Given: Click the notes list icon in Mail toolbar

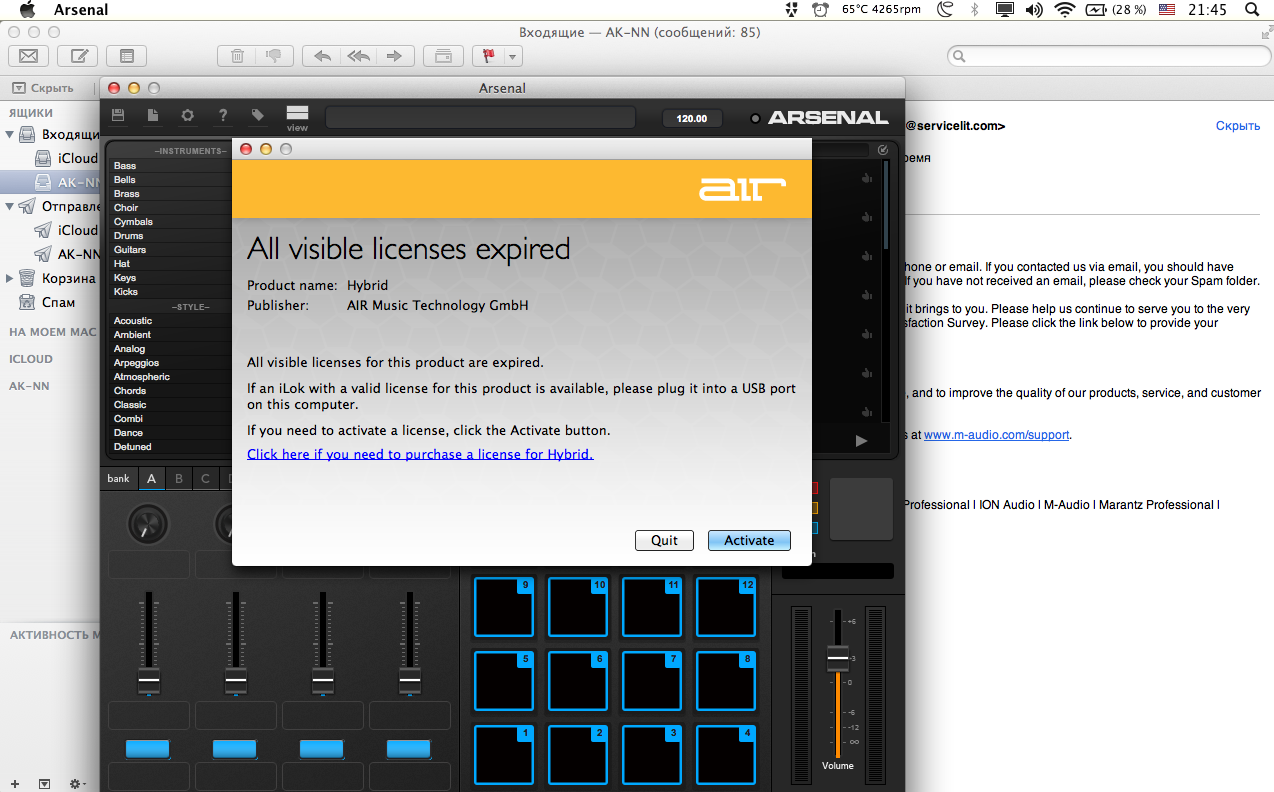Looking at the screenshot, I should [x=126, y=56].
